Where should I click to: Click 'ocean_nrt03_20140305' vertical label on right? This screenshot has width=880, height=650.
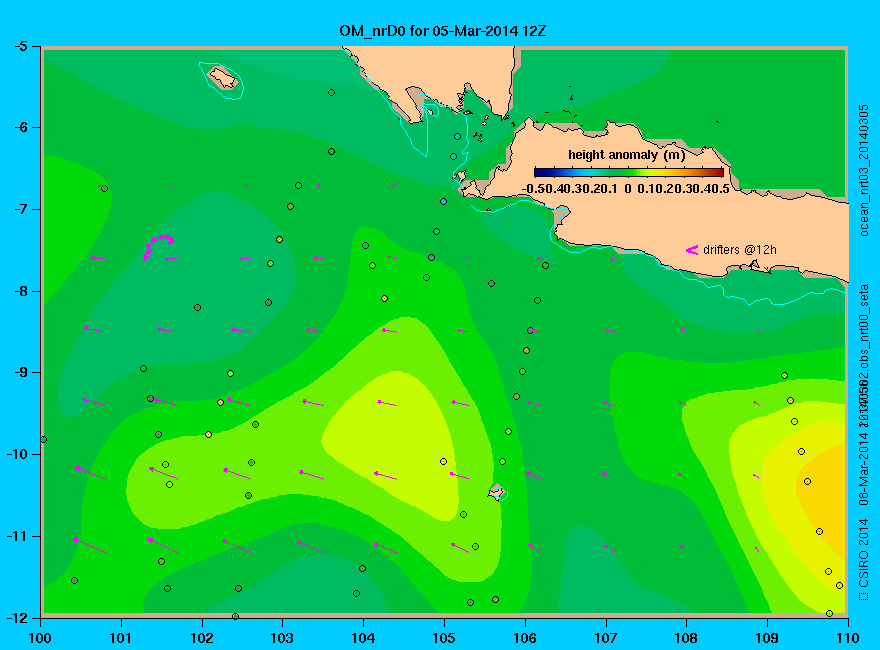[x=864, y=171]
